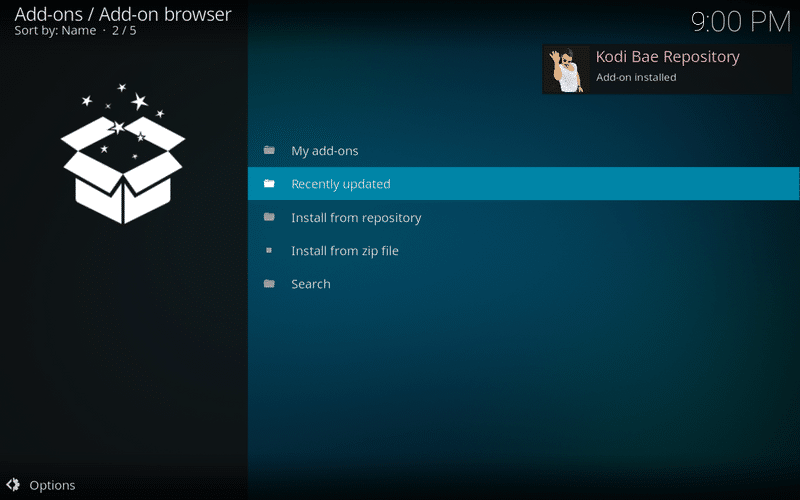800x500 pixels.
Task: Choose Install from repository
Action: click(x=356, y=218)
